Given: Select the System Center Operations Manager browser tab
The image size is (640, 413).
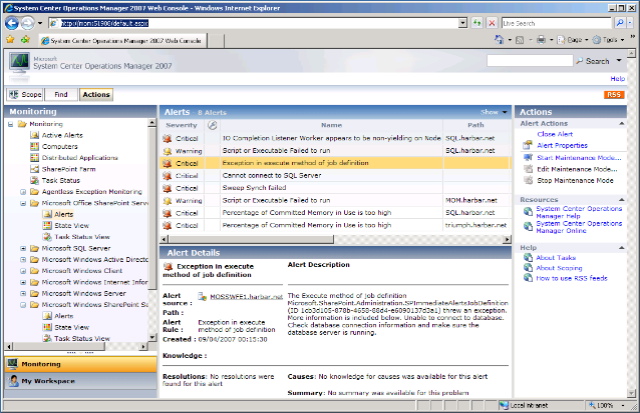Looking at the screenshot, I should [122, 40].
